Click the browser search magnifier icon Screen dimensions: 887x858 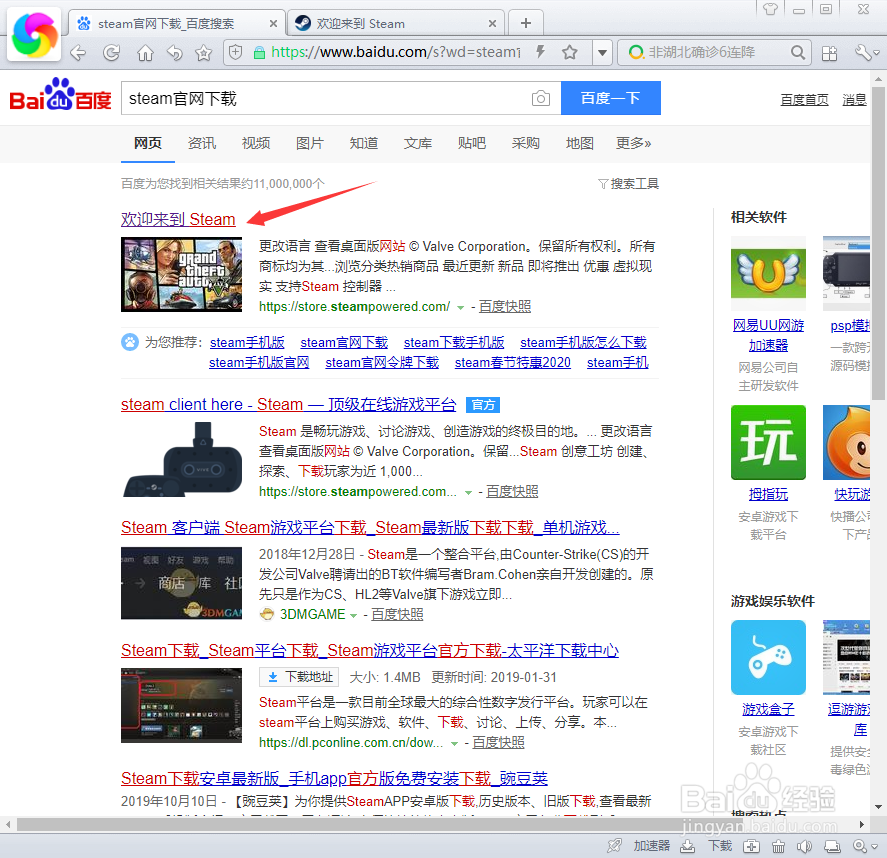click(798, 53)
